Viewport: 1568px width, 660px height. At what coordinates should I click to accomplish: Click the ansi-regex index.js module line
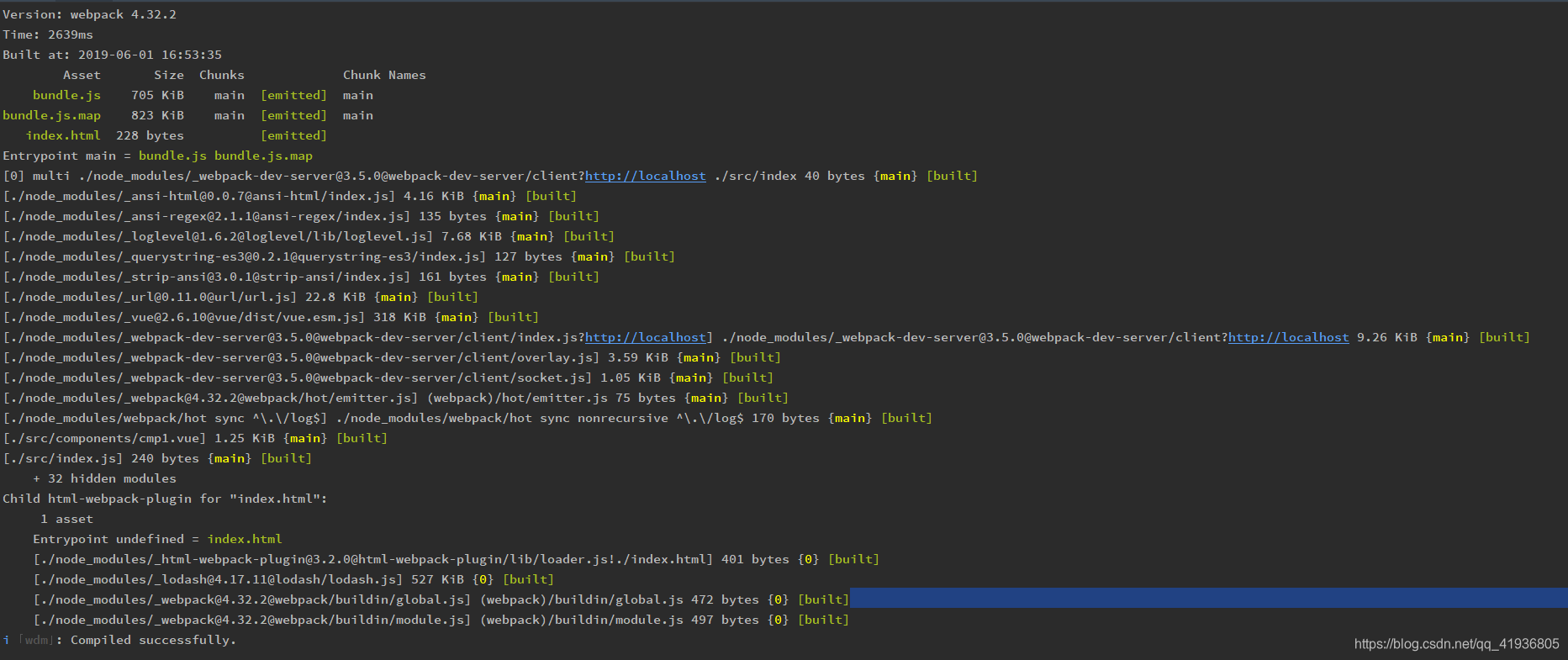301,216
